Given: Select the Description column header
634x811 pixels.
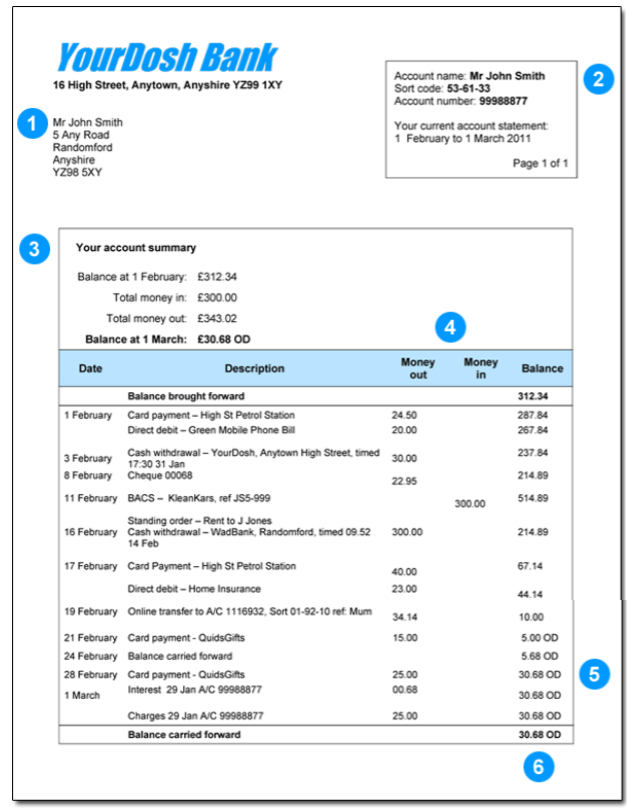Looking at the screenshot, I should (254, 368).
